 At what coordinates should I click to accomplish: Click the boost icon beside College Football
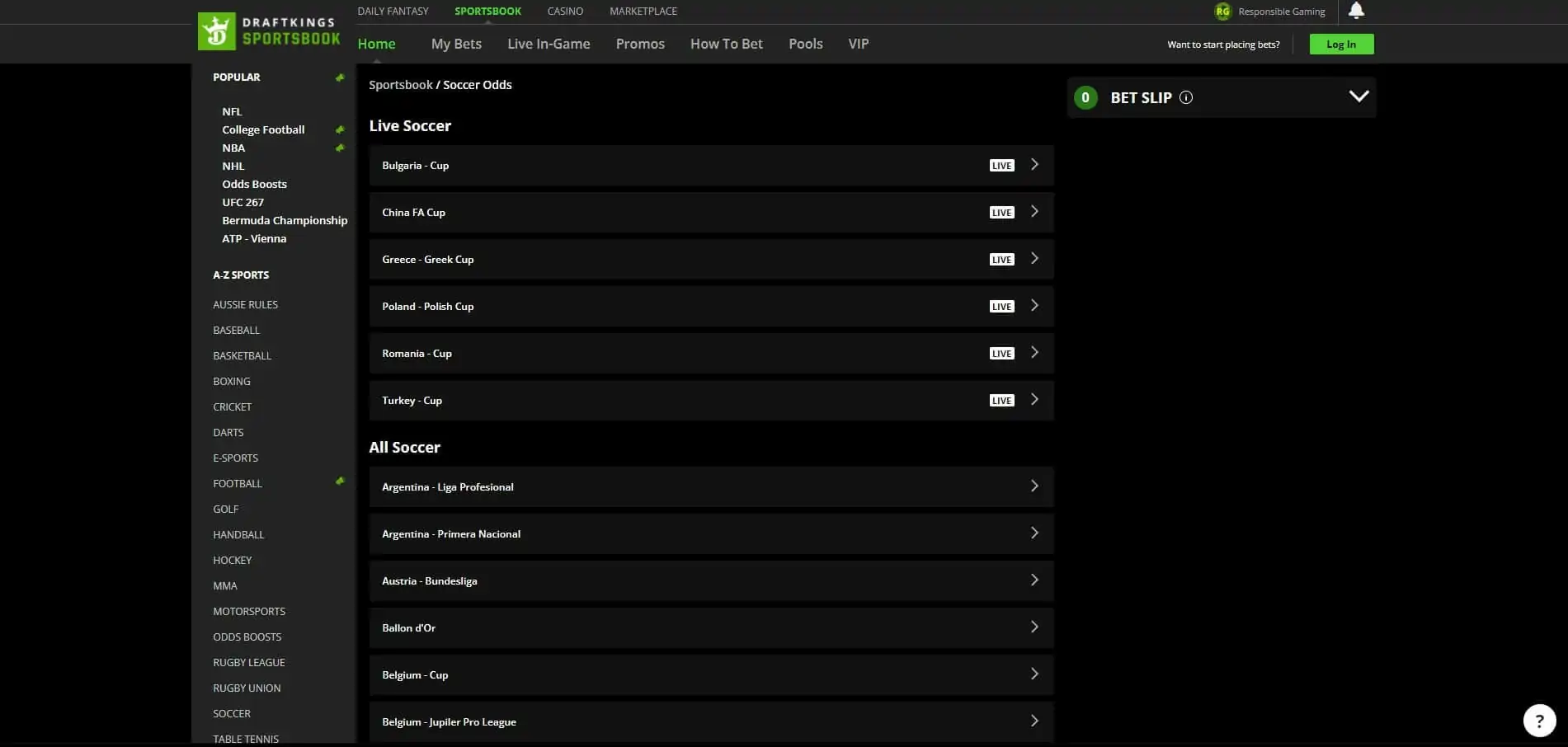[x=340, y=129]
